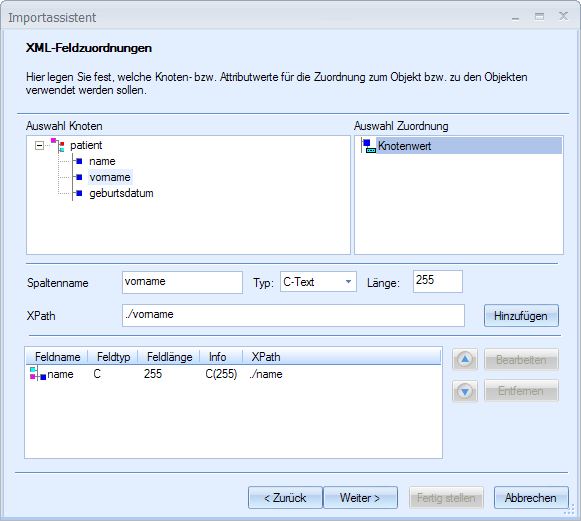Go back with the Zurück button
This screenshot has height=521, width=581.
click(x=285, y=498)
